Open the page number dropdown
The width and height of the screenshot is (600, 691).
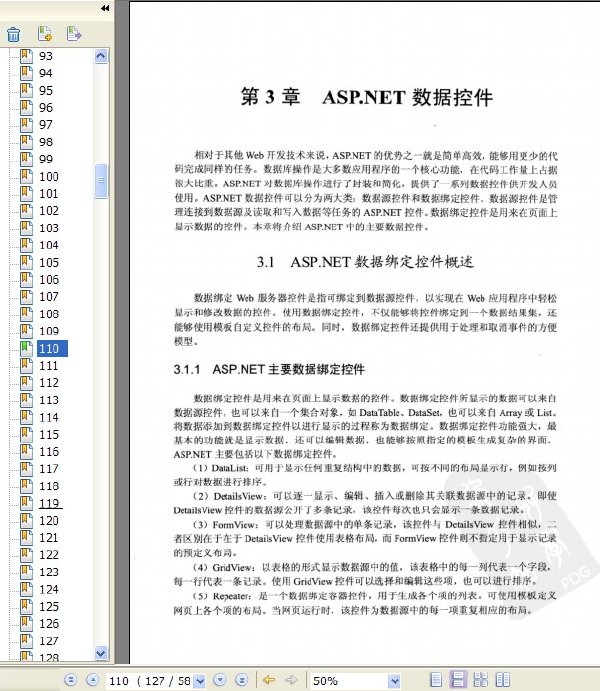[200, 681]
